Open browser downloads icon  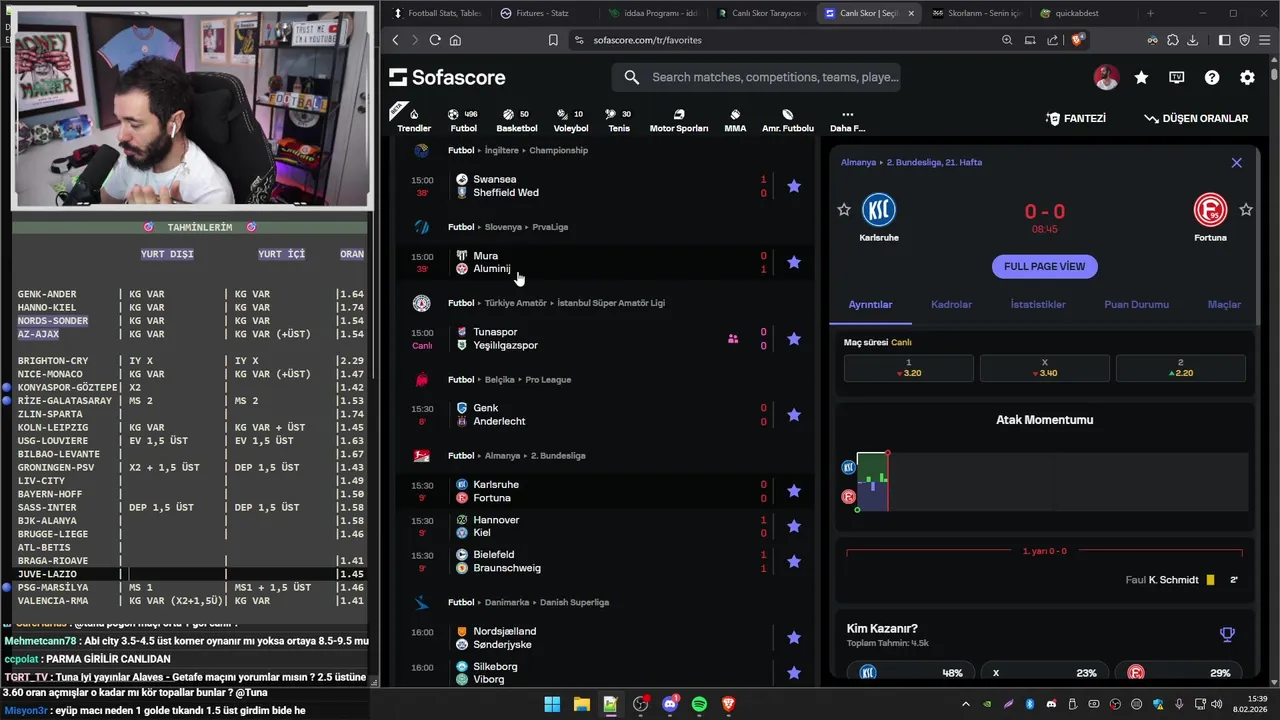[x=1191, y=40]
